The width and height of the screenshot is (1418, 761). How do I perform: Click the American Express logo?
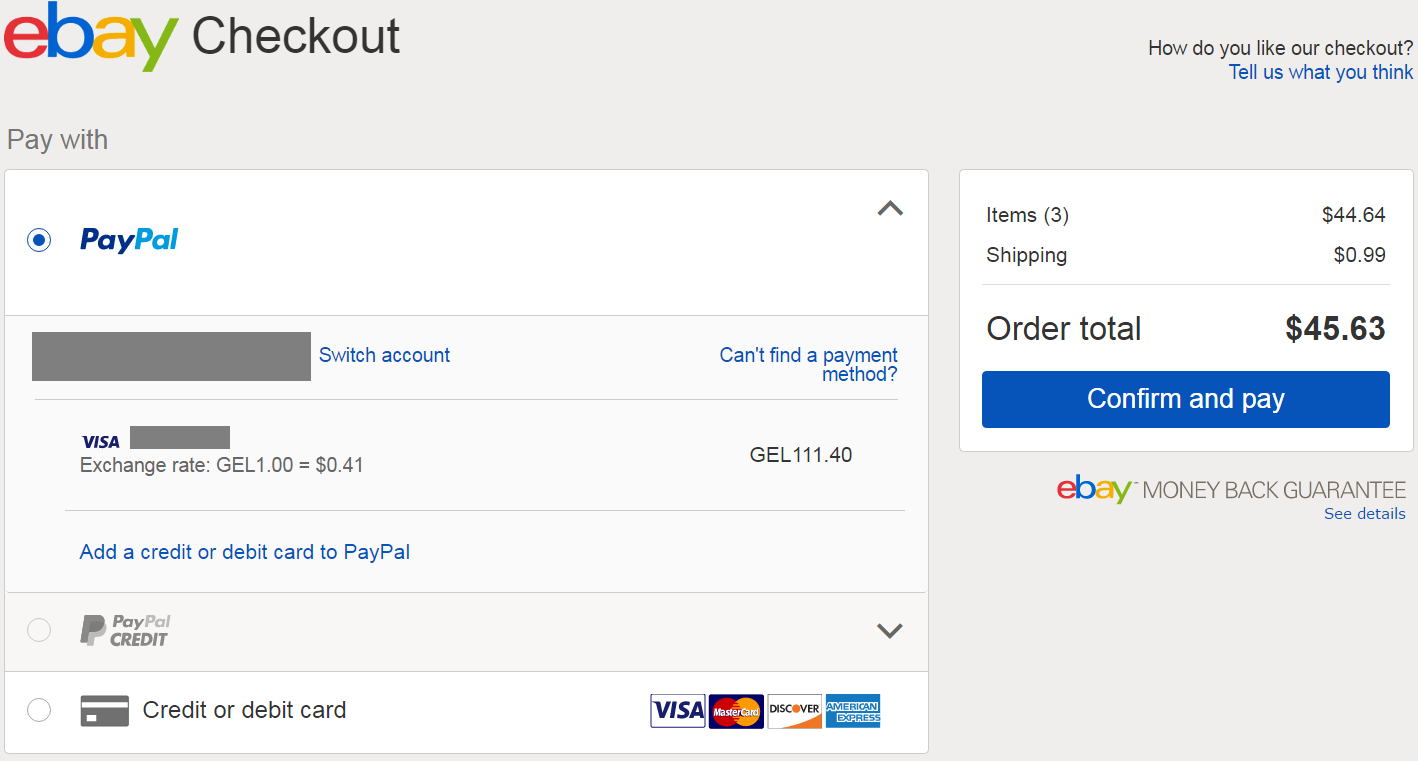pos(853,711)
